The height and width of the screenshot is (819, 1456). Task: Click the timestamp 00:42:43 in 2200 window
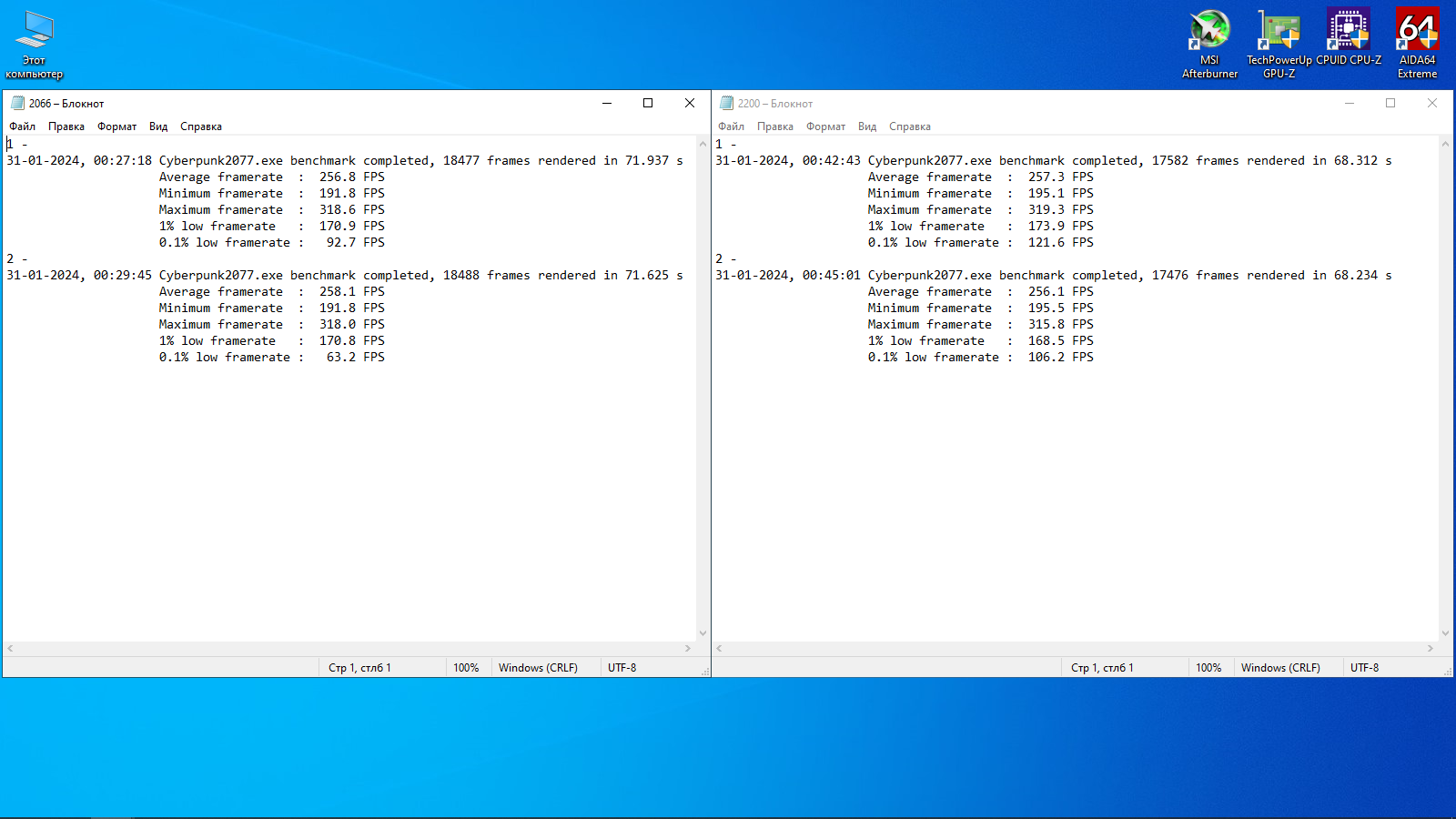point(832,160)
